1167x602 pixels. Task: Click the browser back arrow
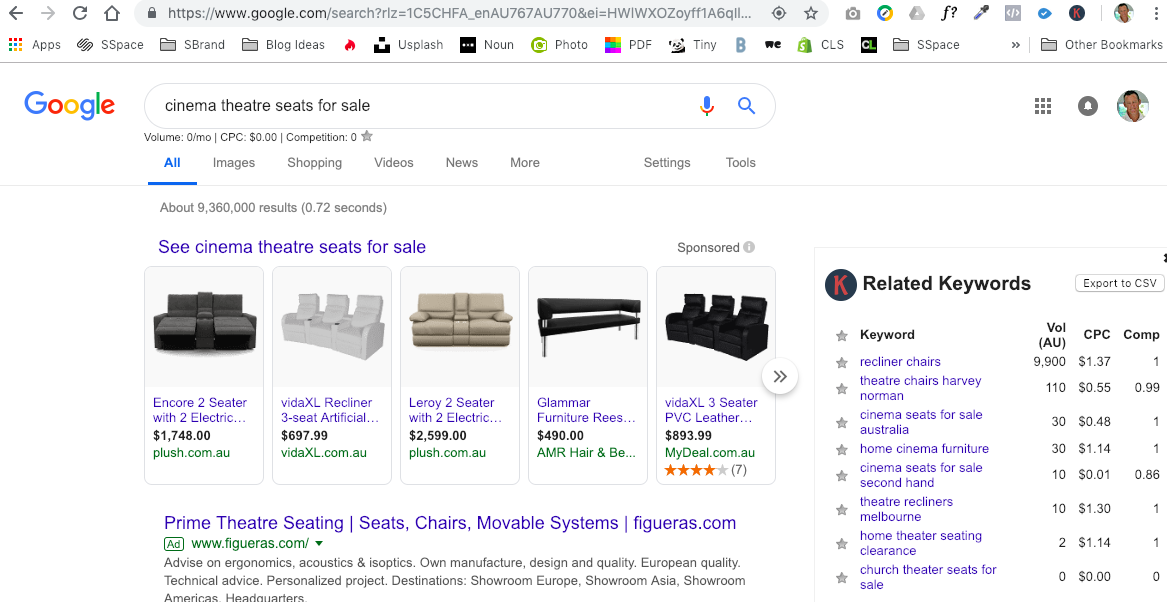click(x=16, y=13)
